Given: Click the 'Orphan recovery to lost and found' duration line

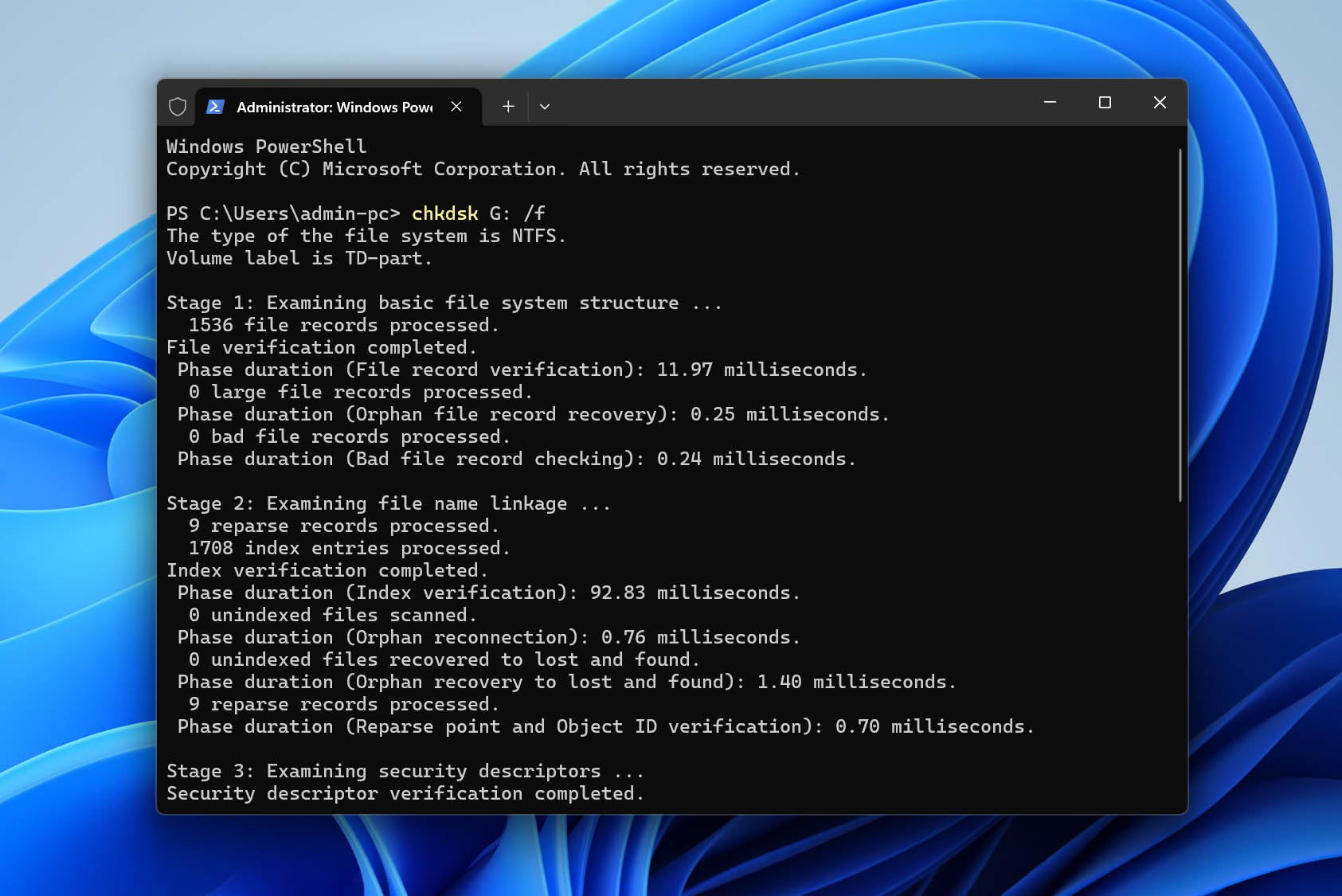Looking at the screenshot, I should click(566, 682).
